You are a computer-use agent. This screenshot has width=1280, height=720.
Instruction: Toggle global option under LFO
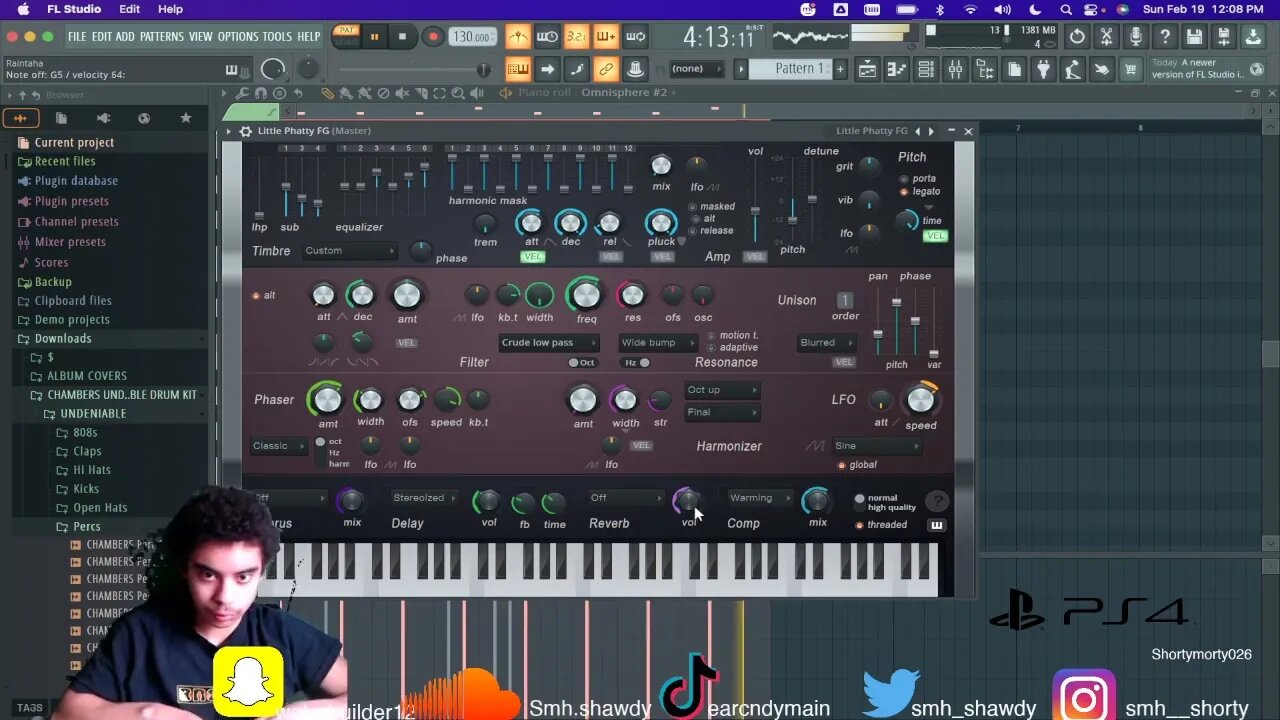(842, 465)
